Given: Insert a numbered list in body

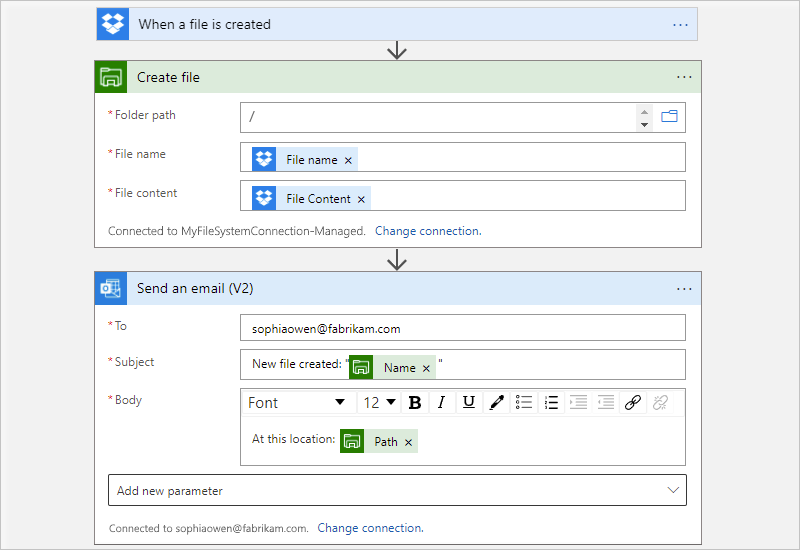Looking at the screenshot, I should tap(551, 403).
